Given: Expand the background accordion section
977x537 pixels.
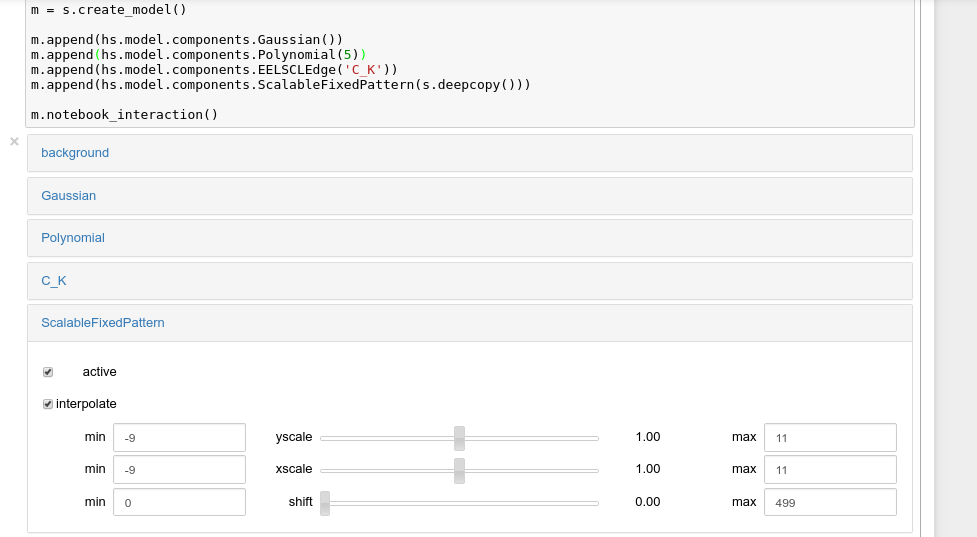Looking at the screenshot, I should tap(75, 153).
